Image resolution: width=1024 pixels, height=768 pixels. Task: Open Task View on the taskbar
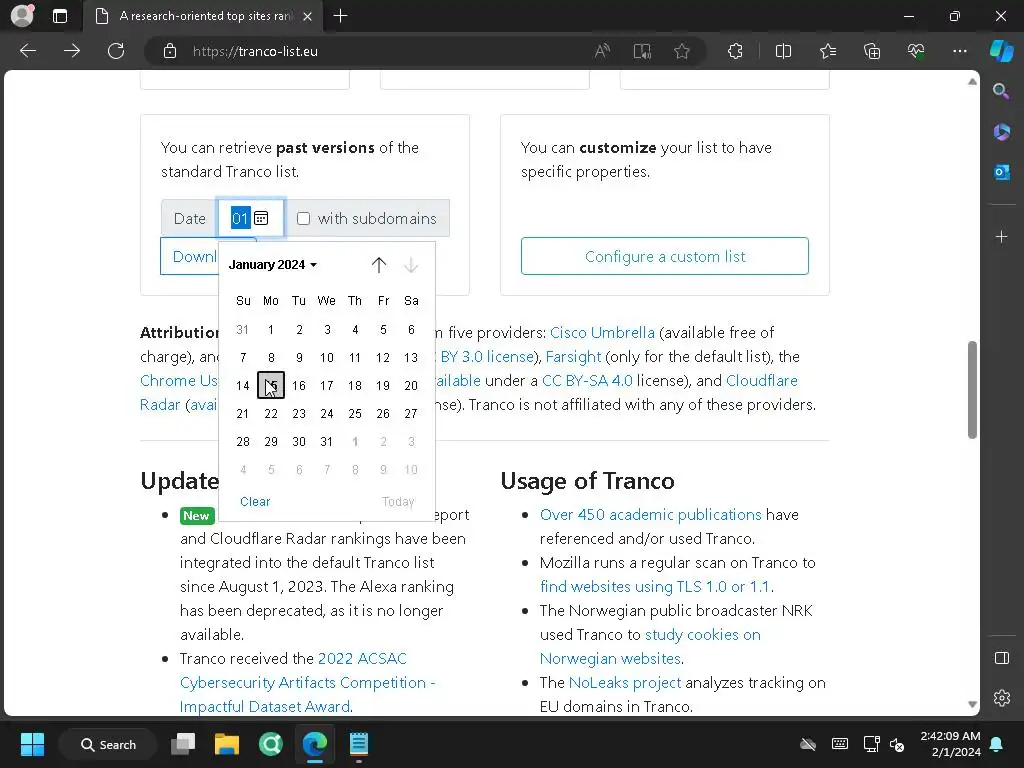click(x=183, y=744)
